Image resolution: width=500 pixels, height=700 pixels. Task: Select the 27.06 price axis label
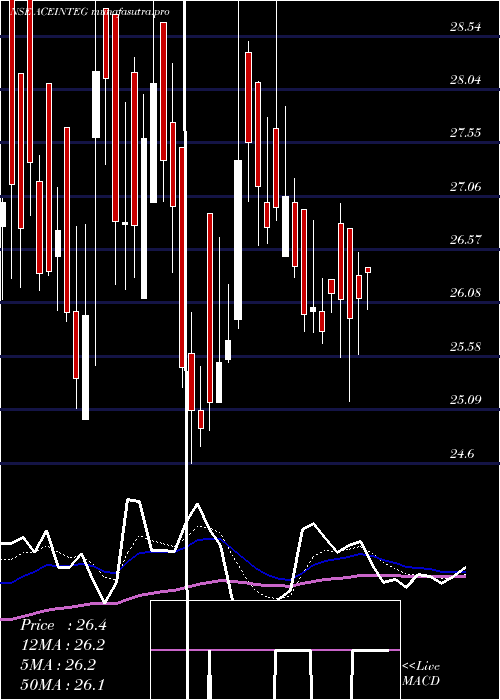tap(466, 187)
